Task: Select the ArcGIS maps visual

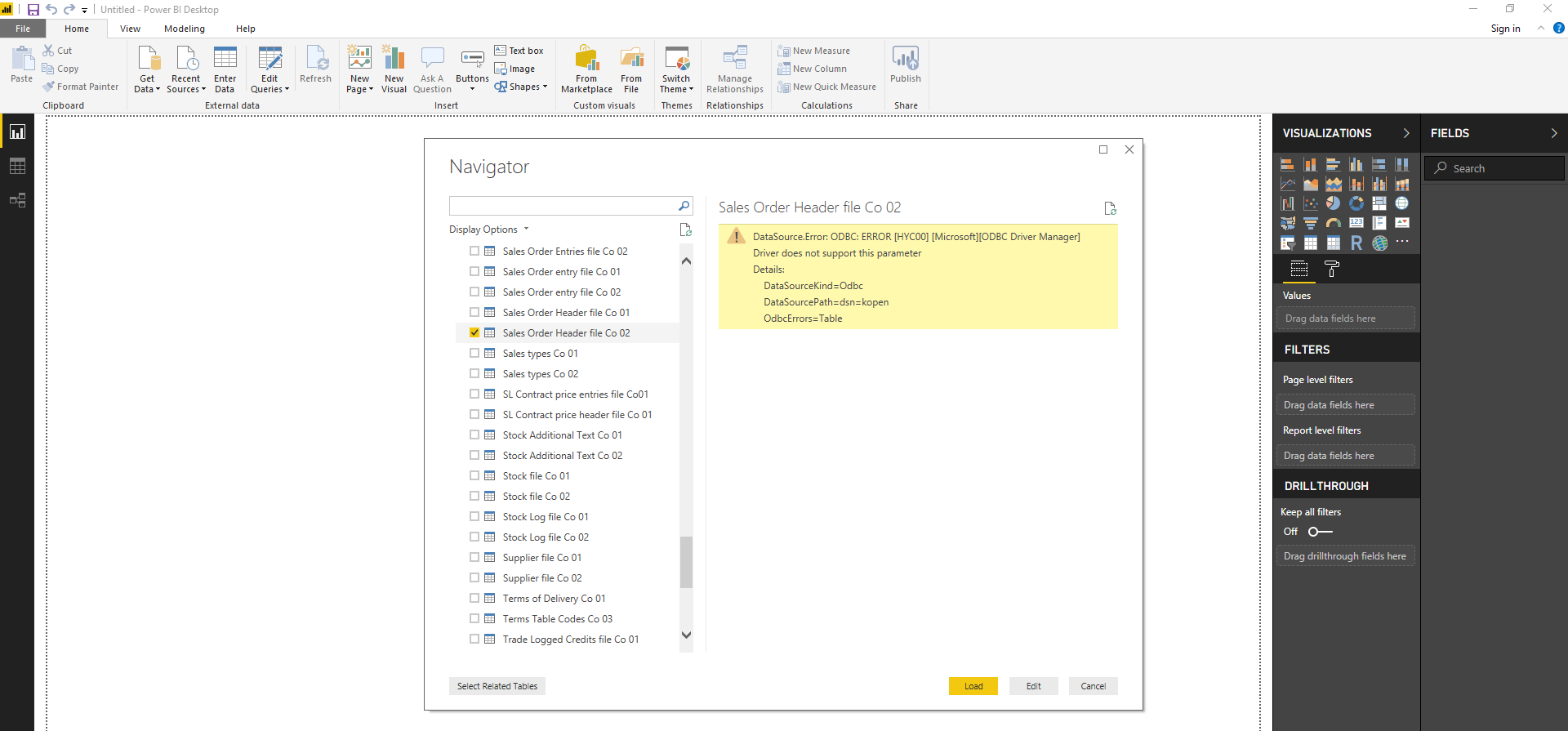Action: (x=1379, y=243)
